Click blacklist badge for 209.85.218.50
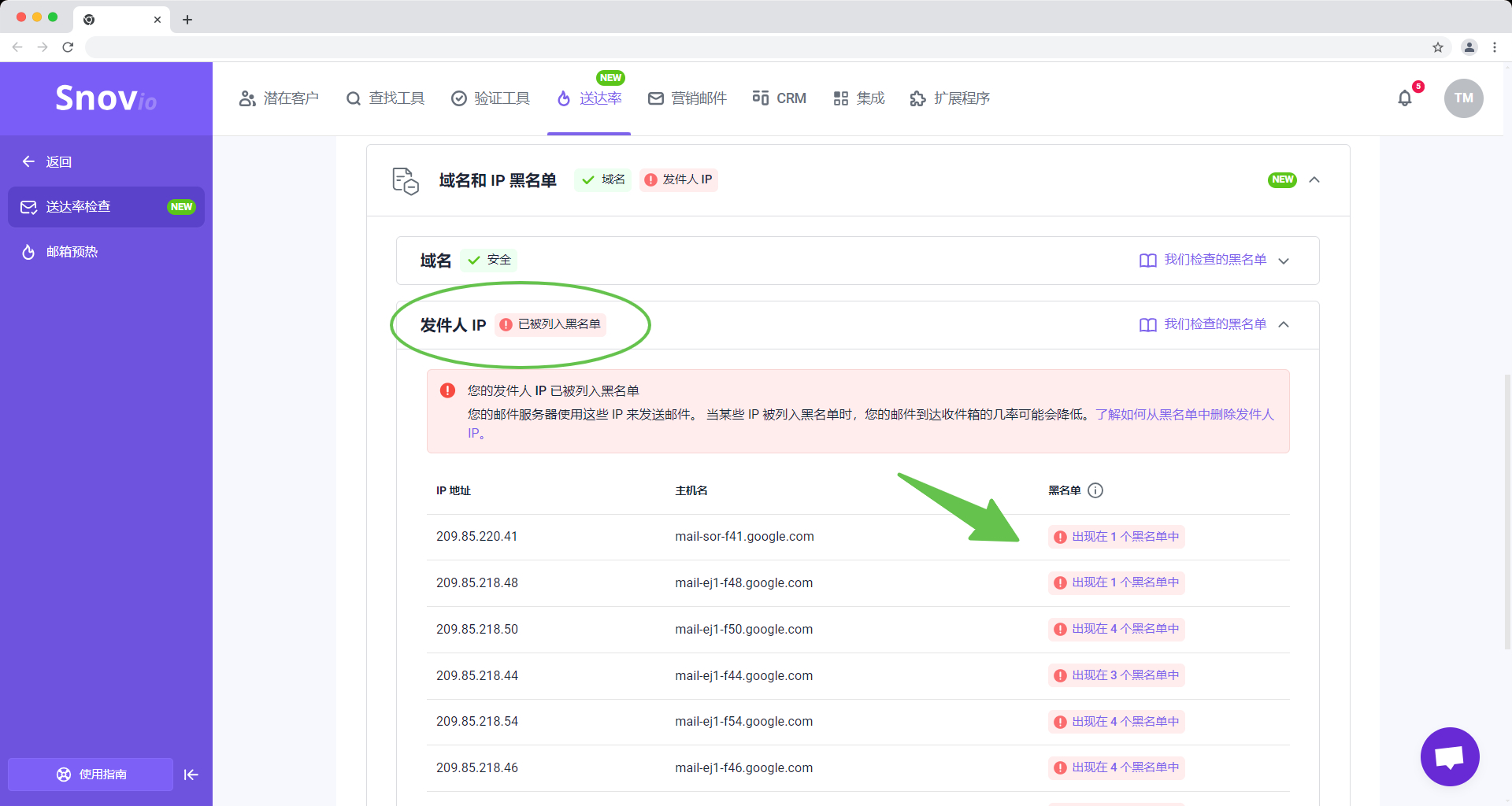 pyautogui.click(x=1117, y=629)
